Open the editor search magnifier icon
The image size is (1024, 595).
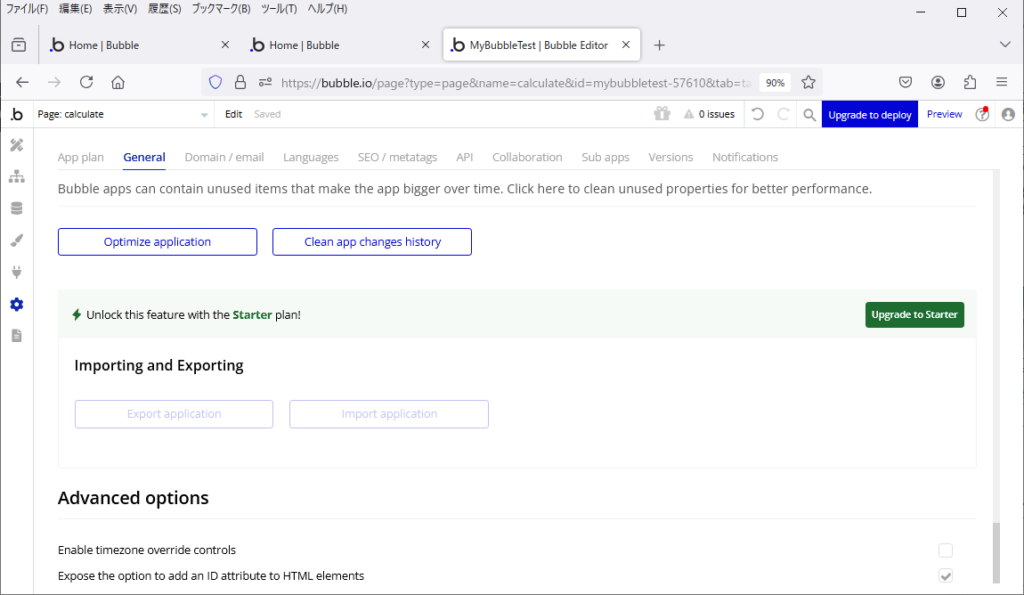click(x=809, y=115)
